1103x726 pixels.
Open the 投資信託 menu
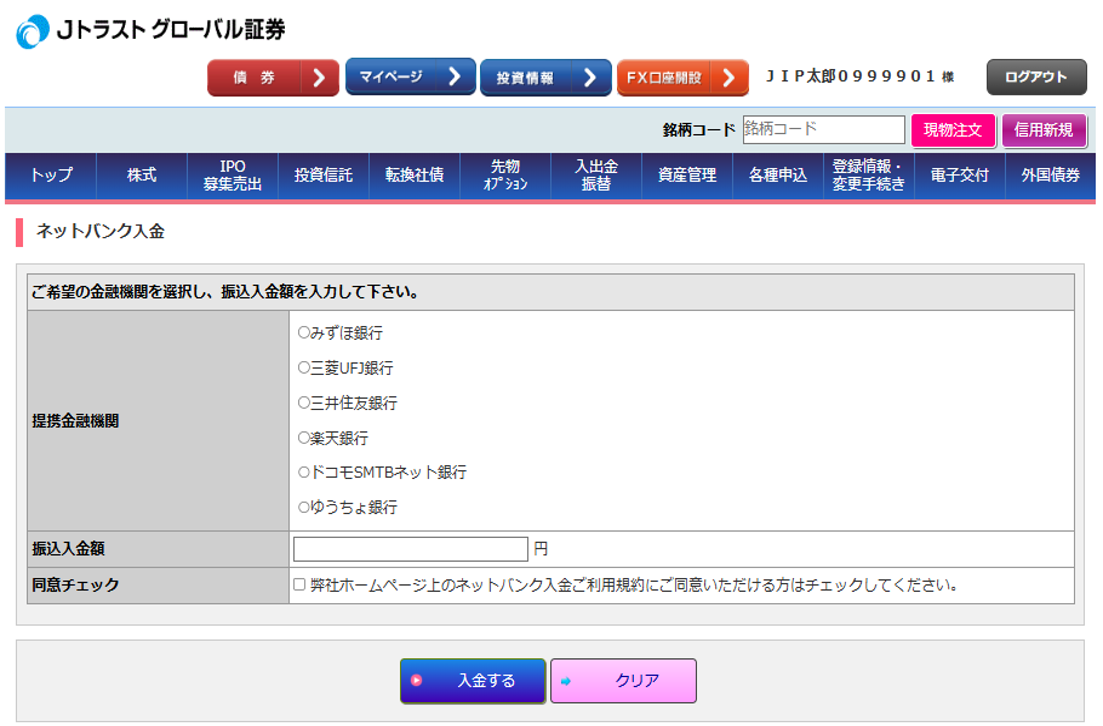323,175
